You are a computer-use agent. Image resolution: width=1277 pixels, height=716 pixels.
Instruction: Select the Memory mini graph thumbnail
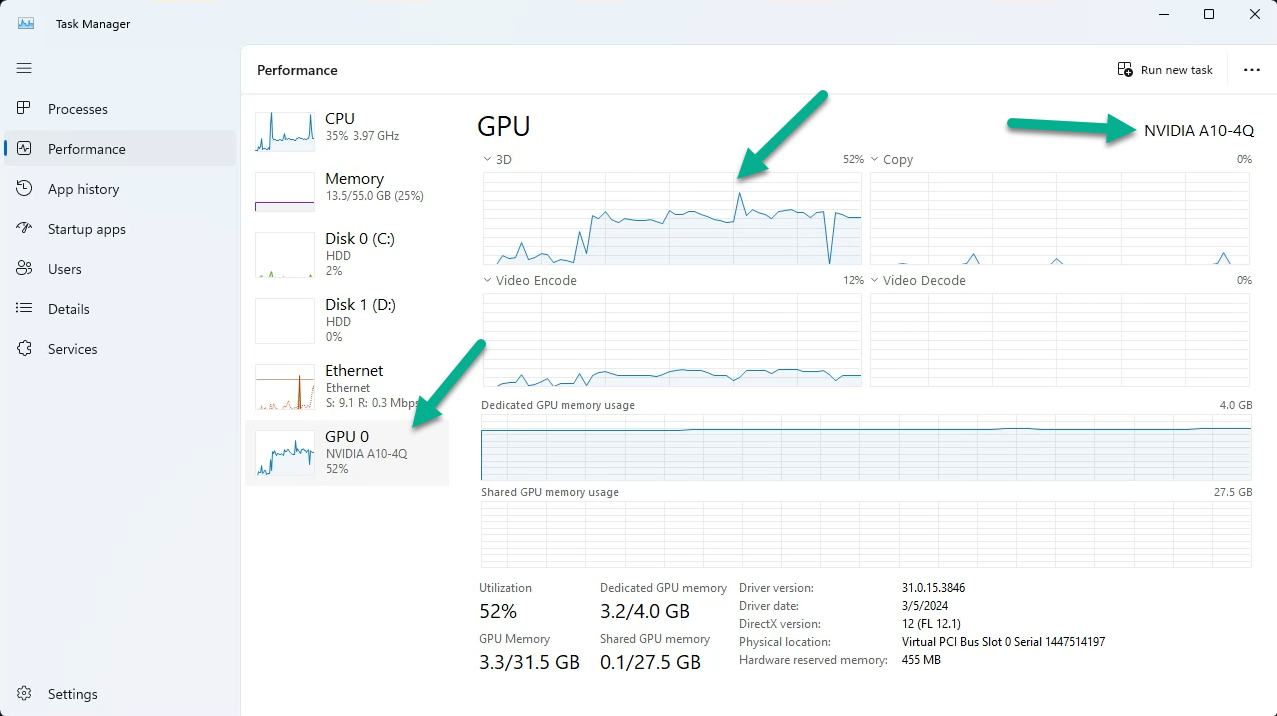(285, 191)
